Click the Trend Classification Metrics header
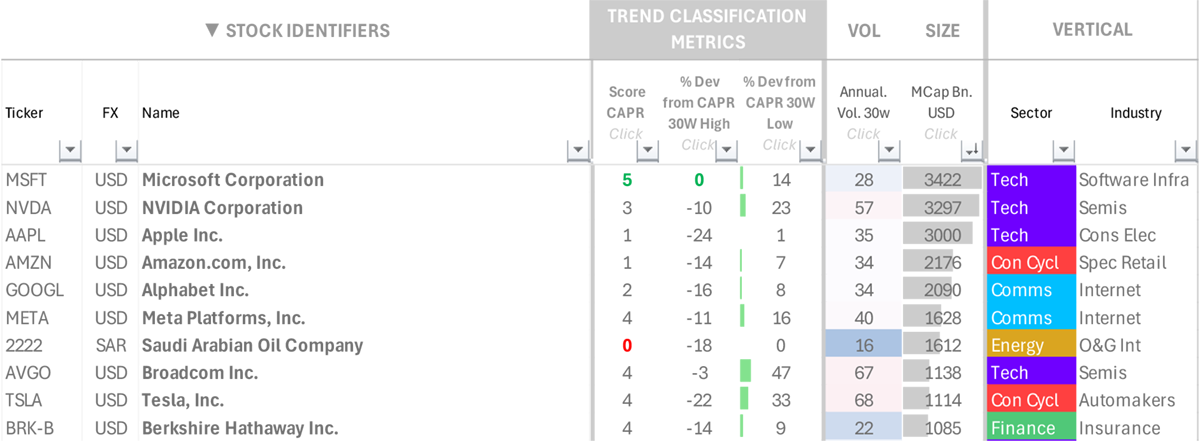 707,29
